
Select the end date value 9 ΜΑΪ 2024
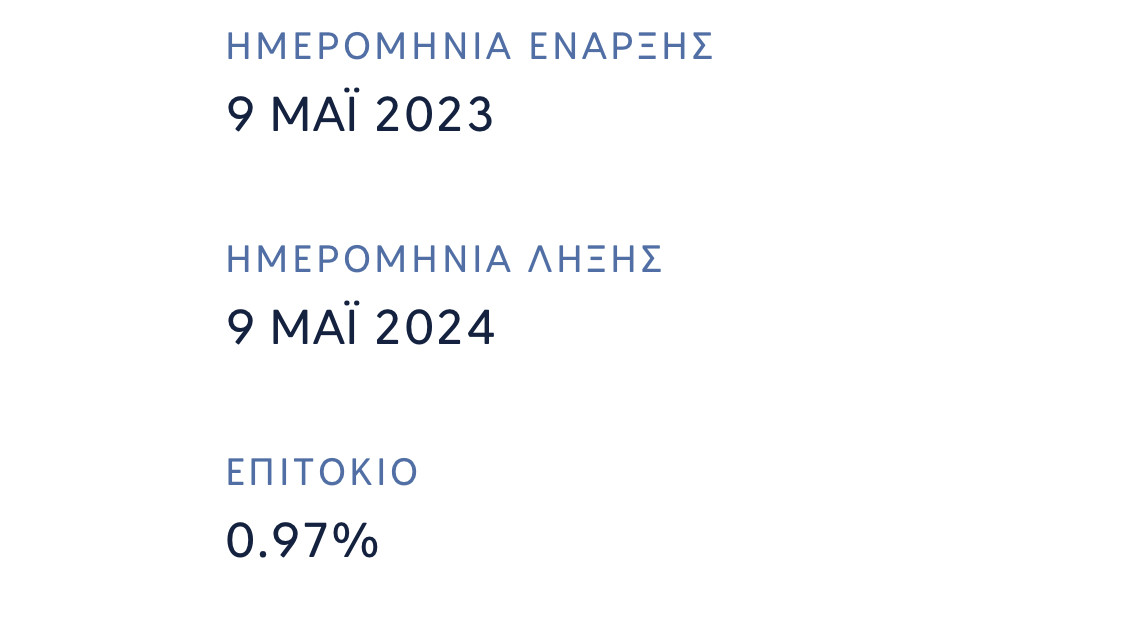click(x=360, y=328)
